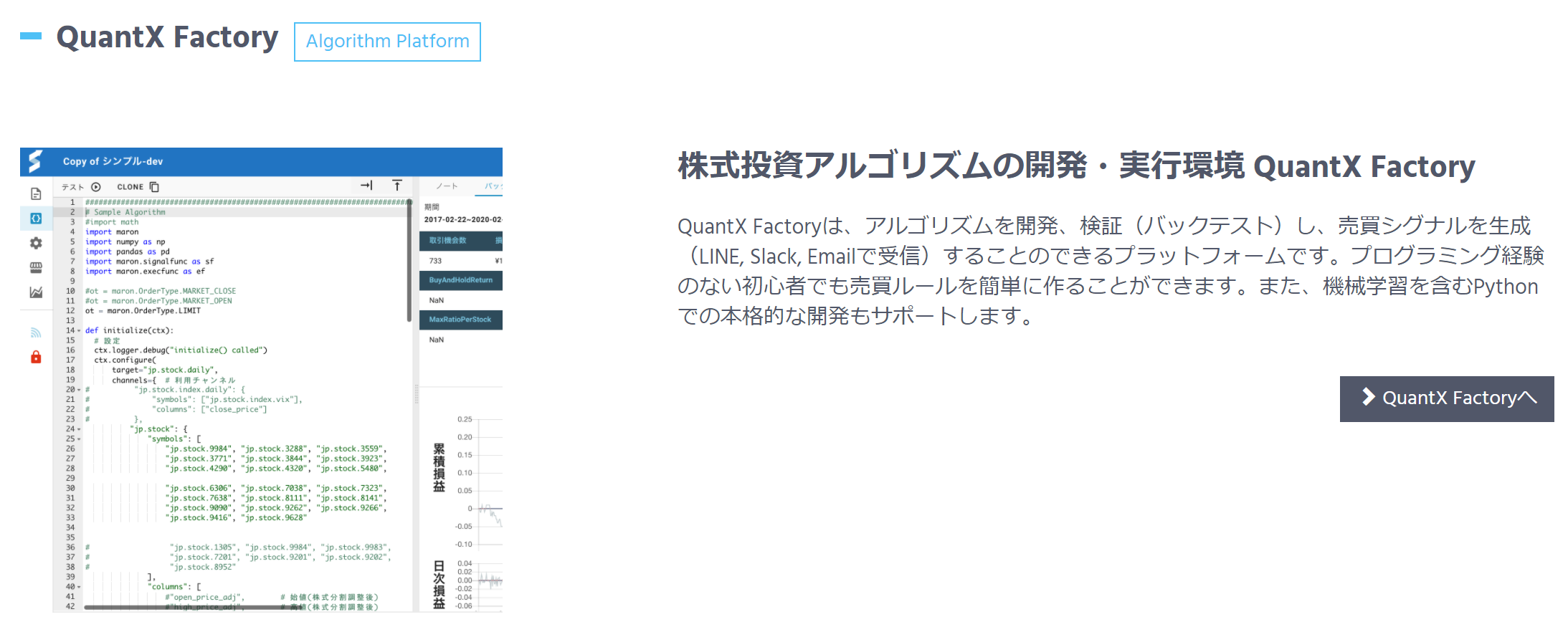
Task: Click the 累積損益 chart axis label
Action: 439,468
